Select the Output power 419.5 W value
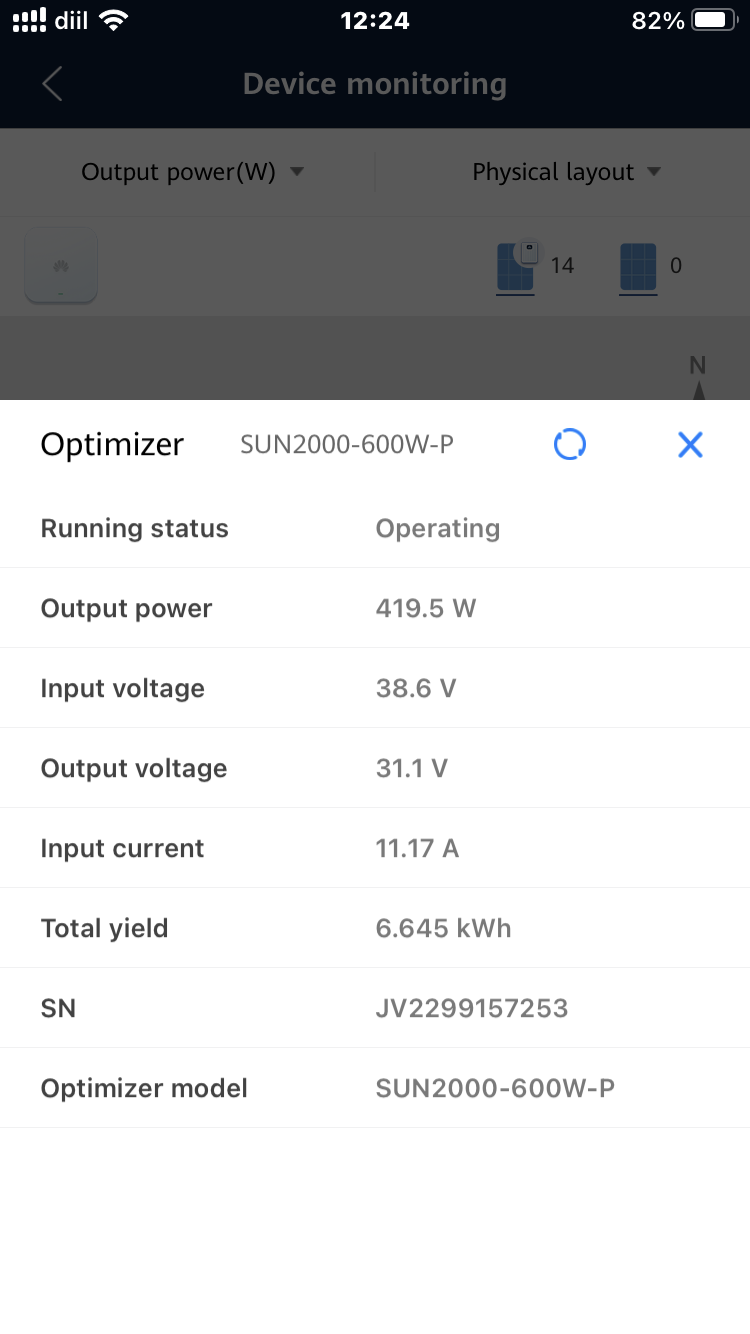This screenshot has height=1334, width=750. 425,608
